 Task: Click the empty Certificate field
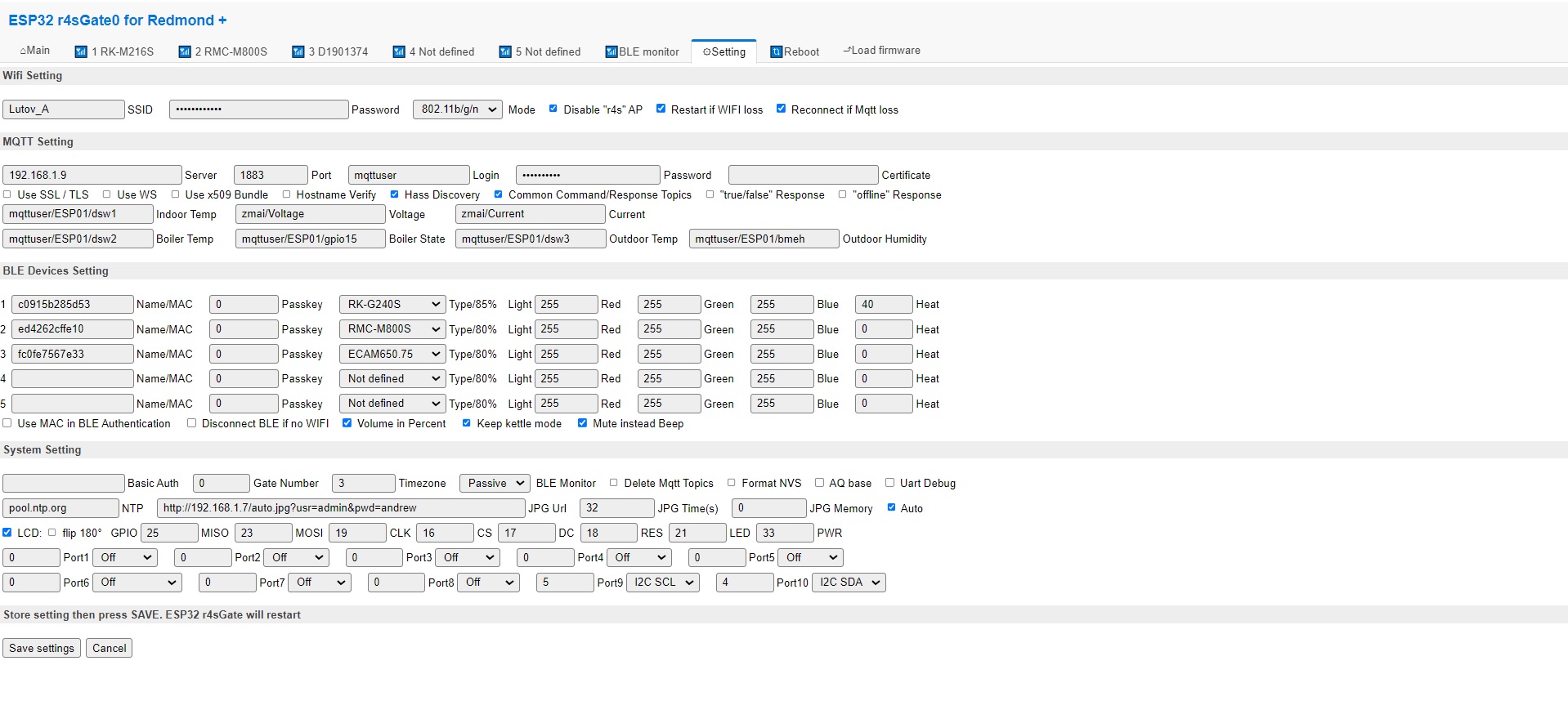[804, 175]
